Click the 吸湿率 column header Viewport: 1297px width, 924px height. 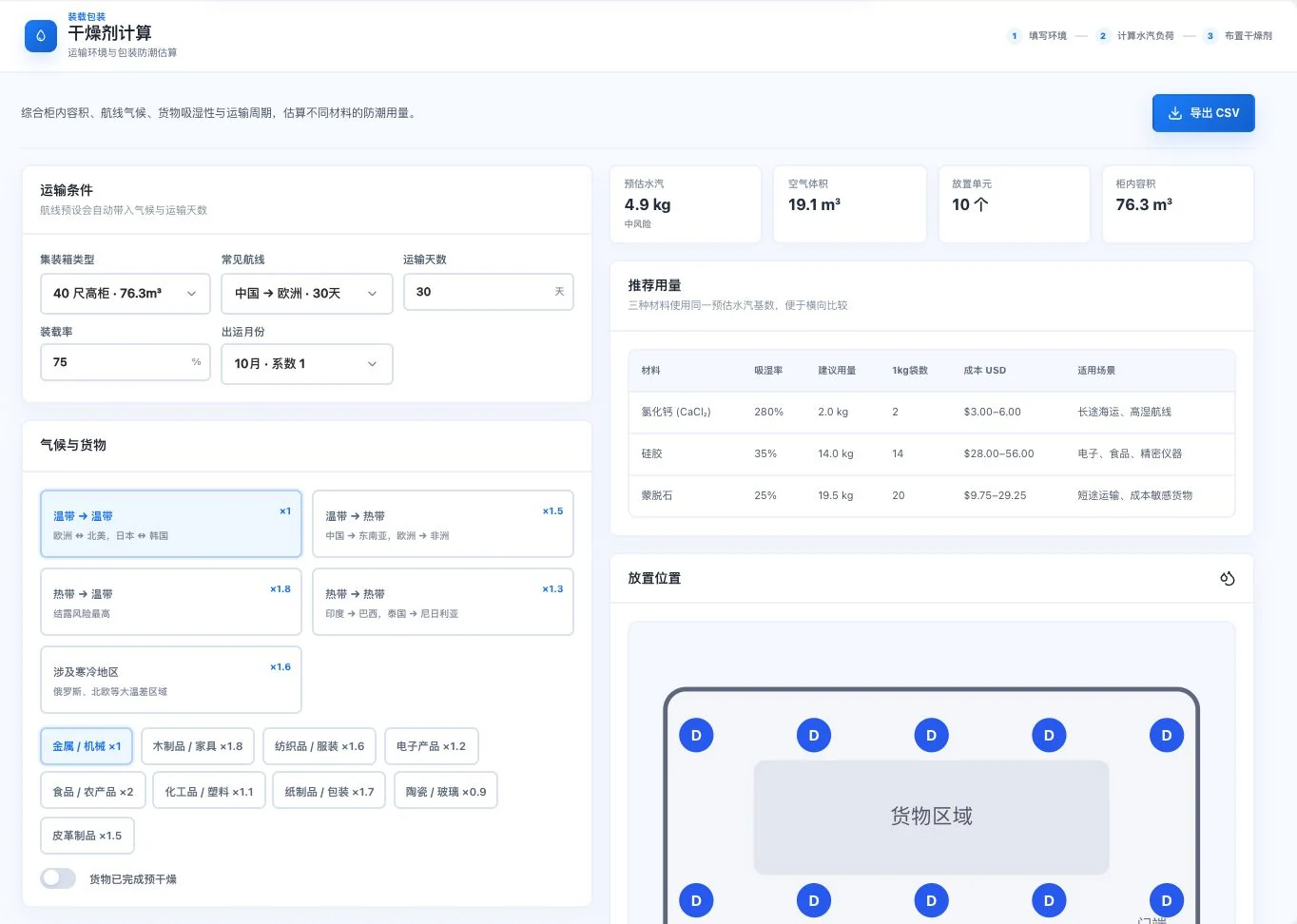point(768,371)
